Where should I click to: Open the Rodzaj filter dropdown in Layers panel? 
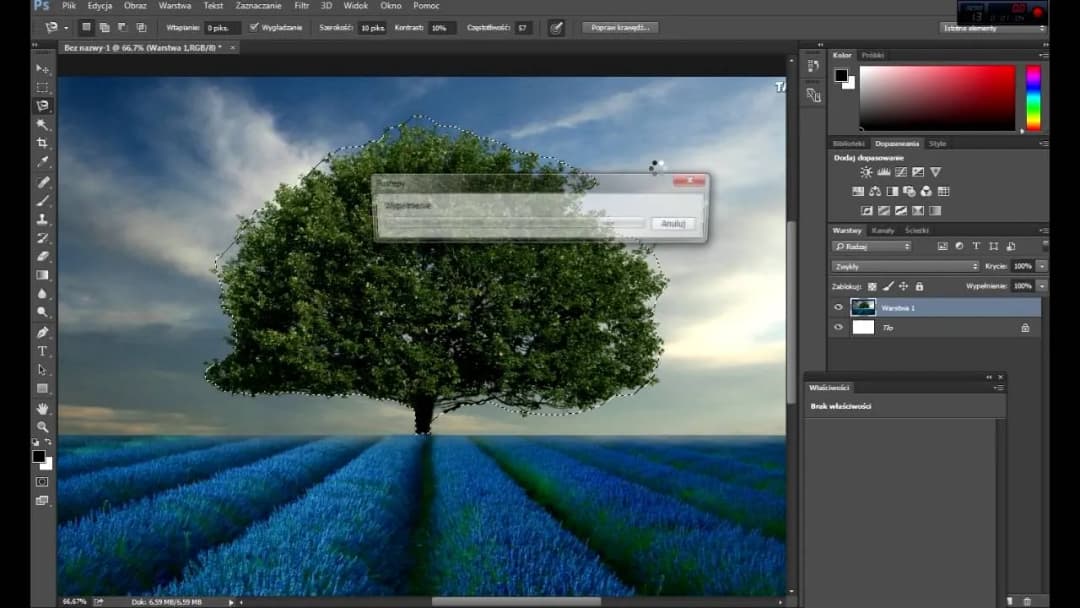click(x=872, y=246)
